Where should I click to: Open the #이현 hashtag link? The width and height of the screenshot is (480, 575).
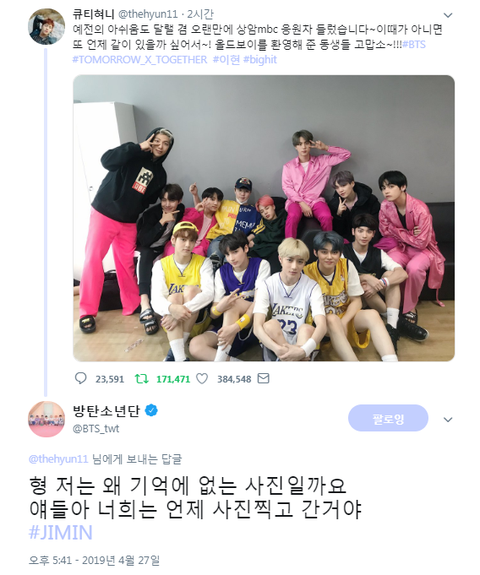click(226, 59)
